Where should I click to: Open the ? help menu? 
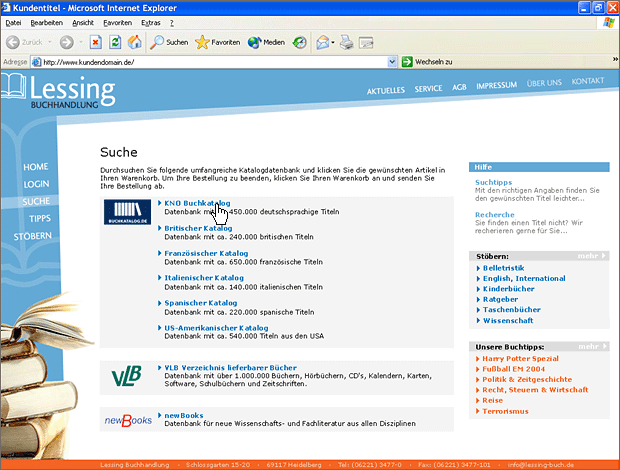172,23
